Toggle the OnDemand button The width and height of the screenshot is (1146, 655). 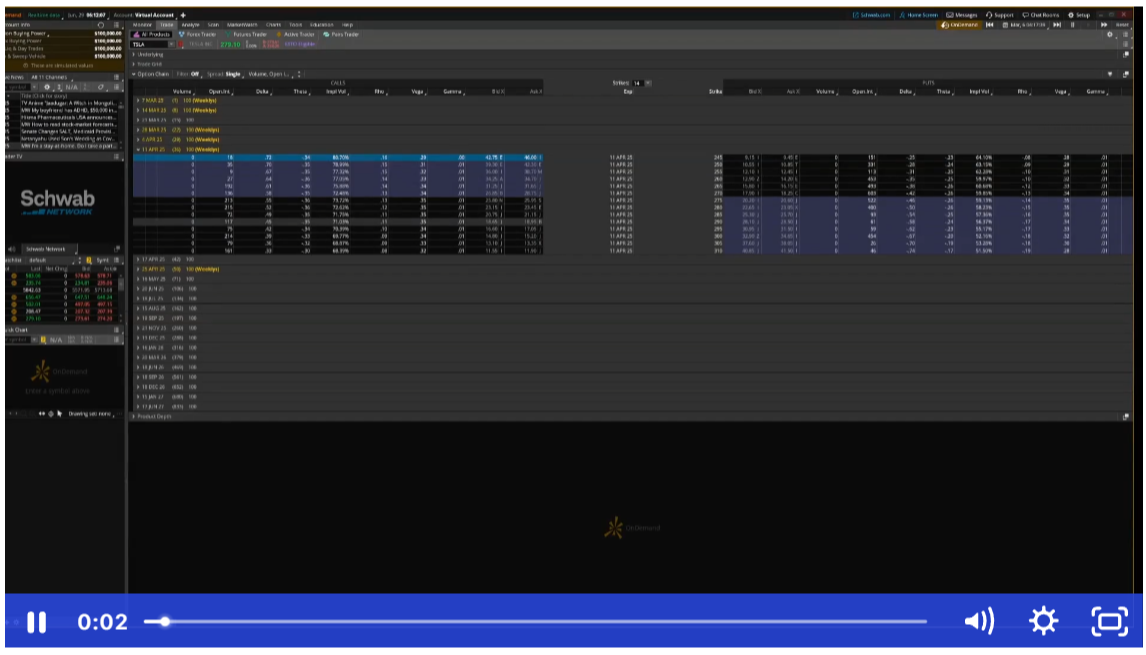tap(959, 25)
